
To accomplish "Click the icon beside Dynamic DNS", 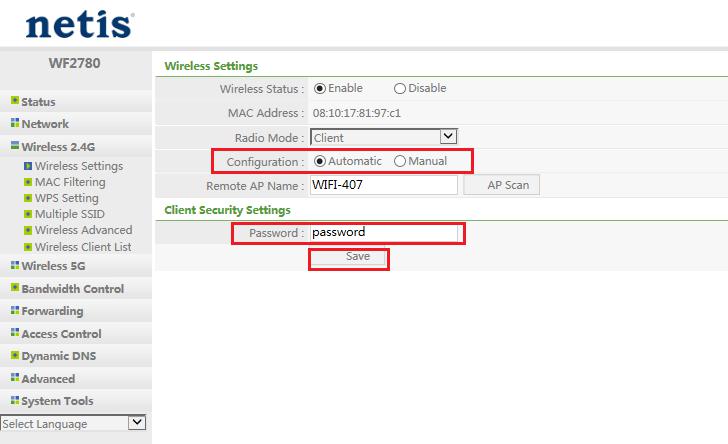I will tap(14, 355).
